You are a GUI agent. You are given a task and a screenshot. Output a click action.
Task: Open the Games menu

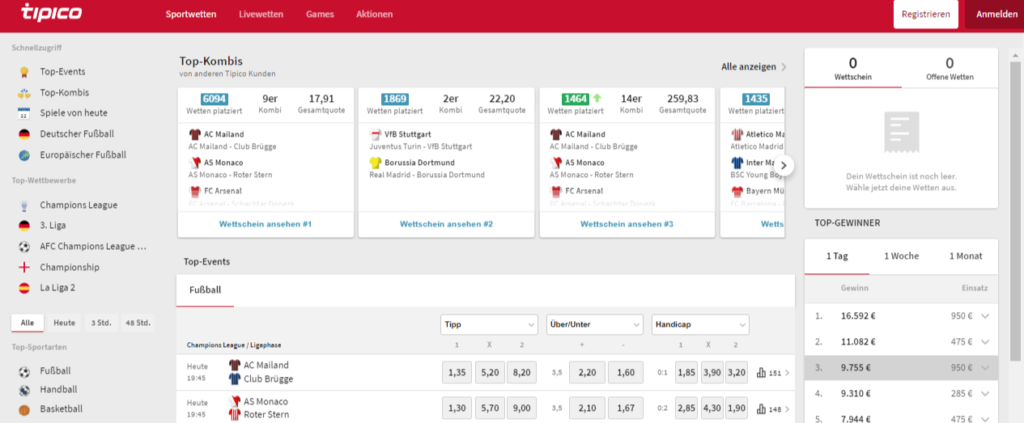click(320, 14)
